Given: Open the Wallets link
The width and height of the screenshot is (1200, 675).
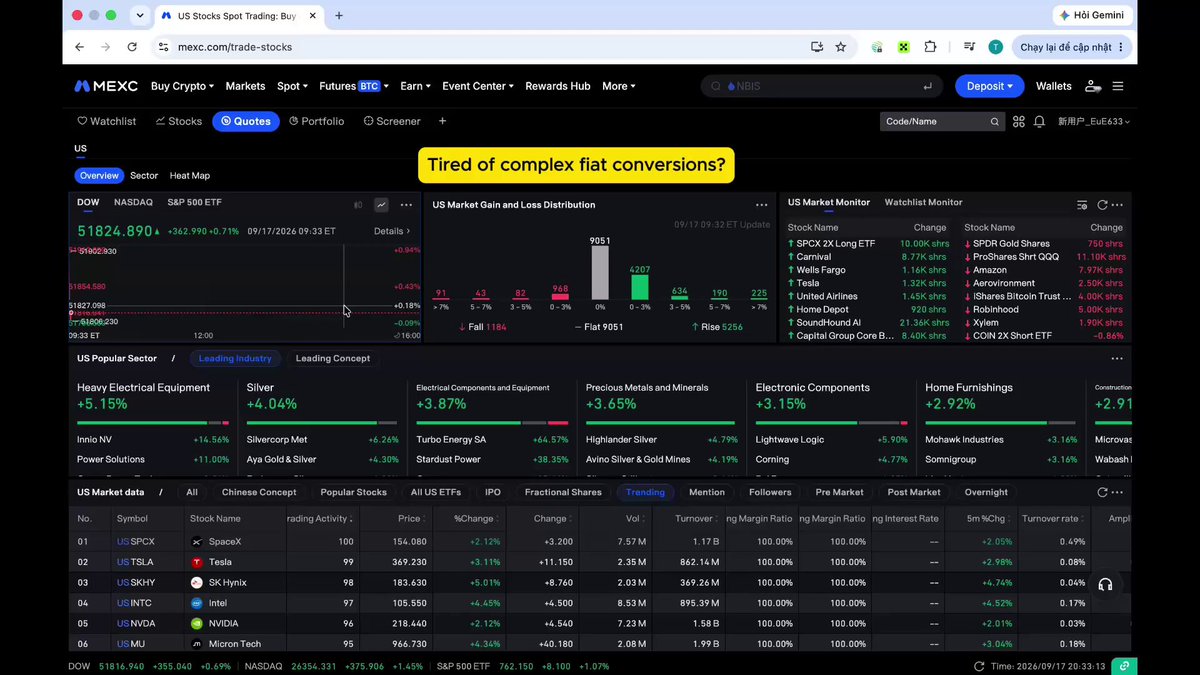Looking at the screenshot, I should tap(1054, 86).
